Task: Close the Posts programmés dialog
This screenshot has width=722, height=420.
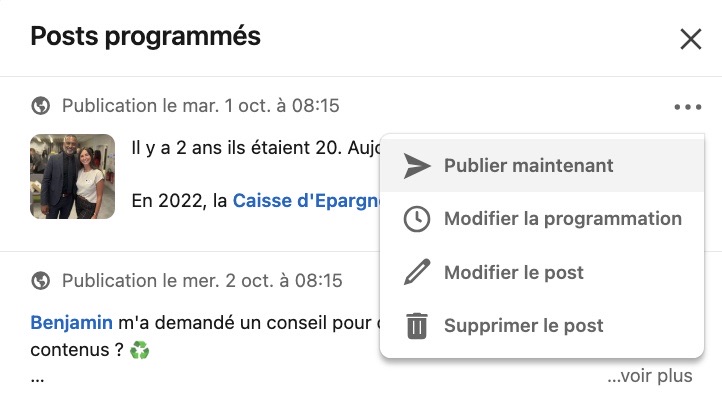Action: point(691,39)
